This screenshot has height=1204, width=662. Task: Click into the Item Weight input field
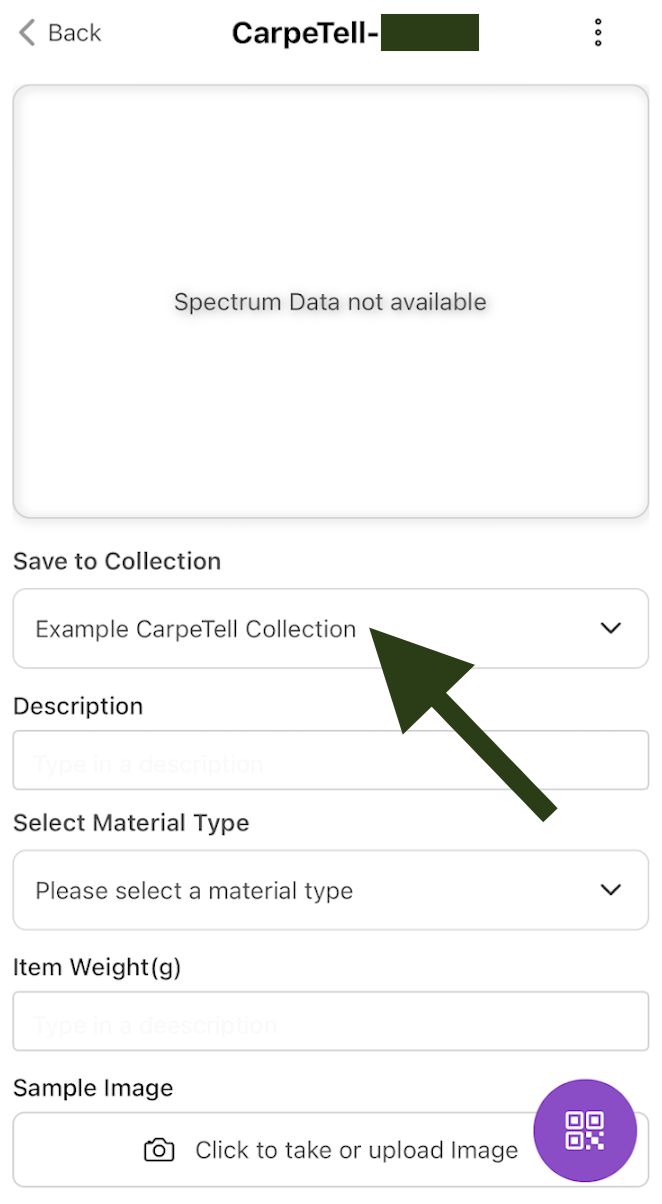pyautogui.click(x=330, y=1025)
